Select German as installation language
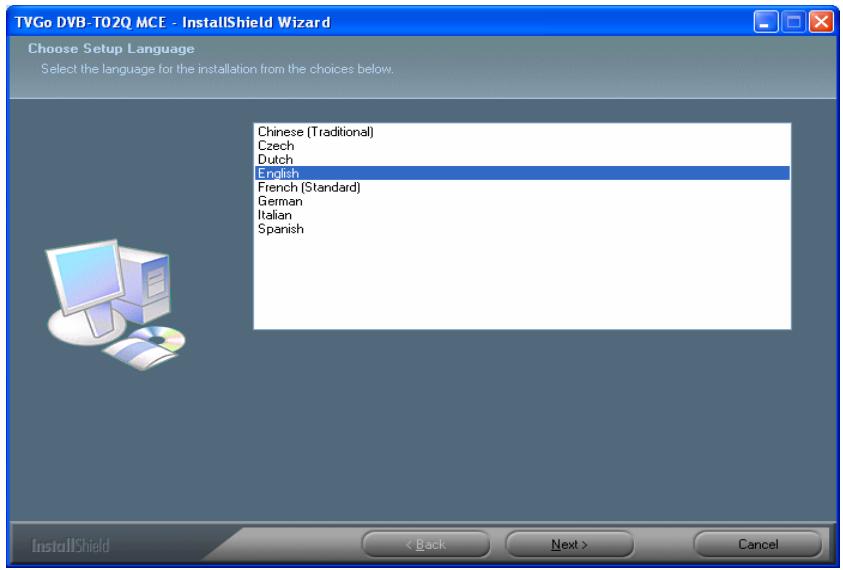843x570 pixels. [521, 201]
